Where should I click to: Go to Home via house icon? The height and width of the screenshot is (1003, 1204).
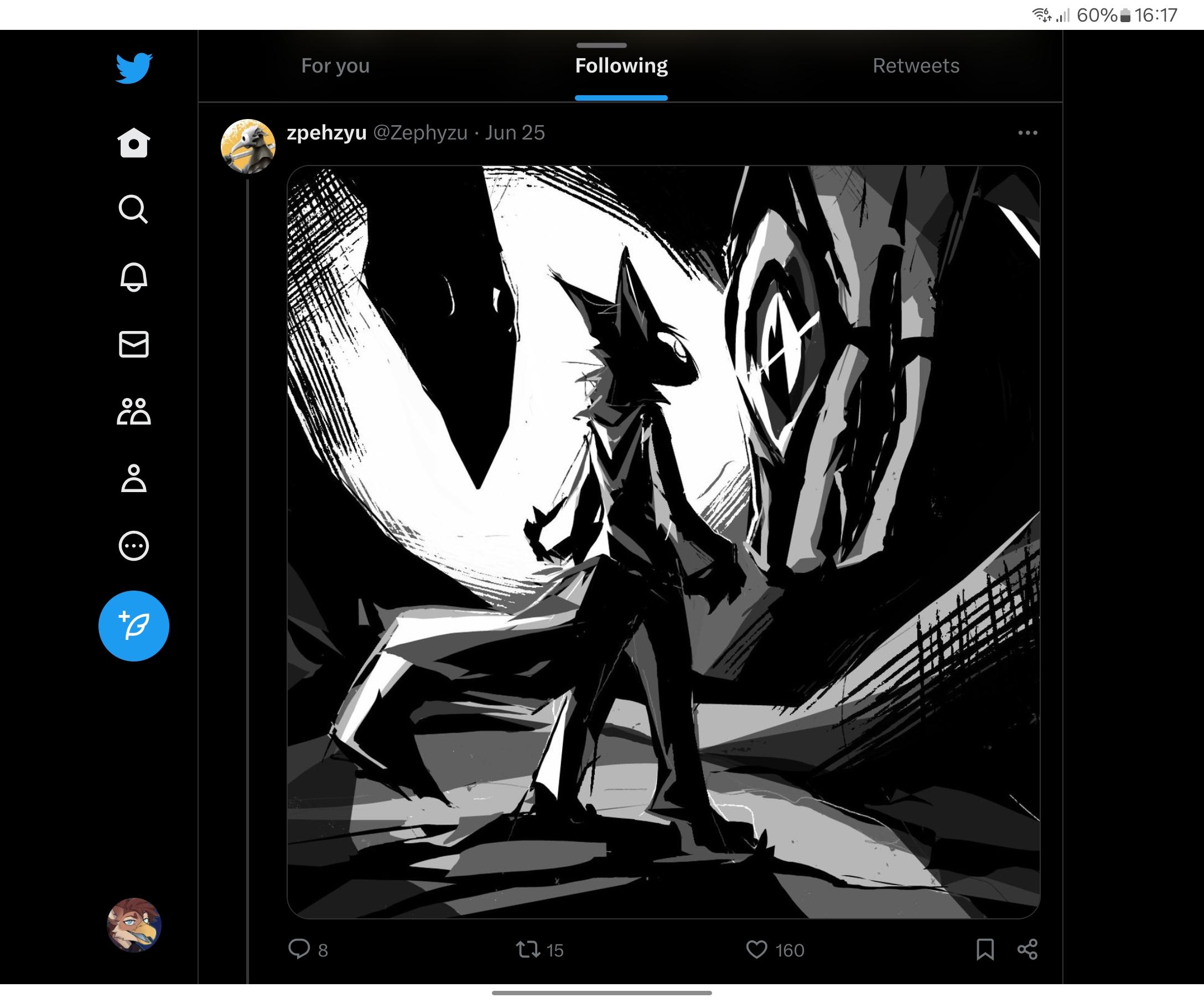pos(133,142)
